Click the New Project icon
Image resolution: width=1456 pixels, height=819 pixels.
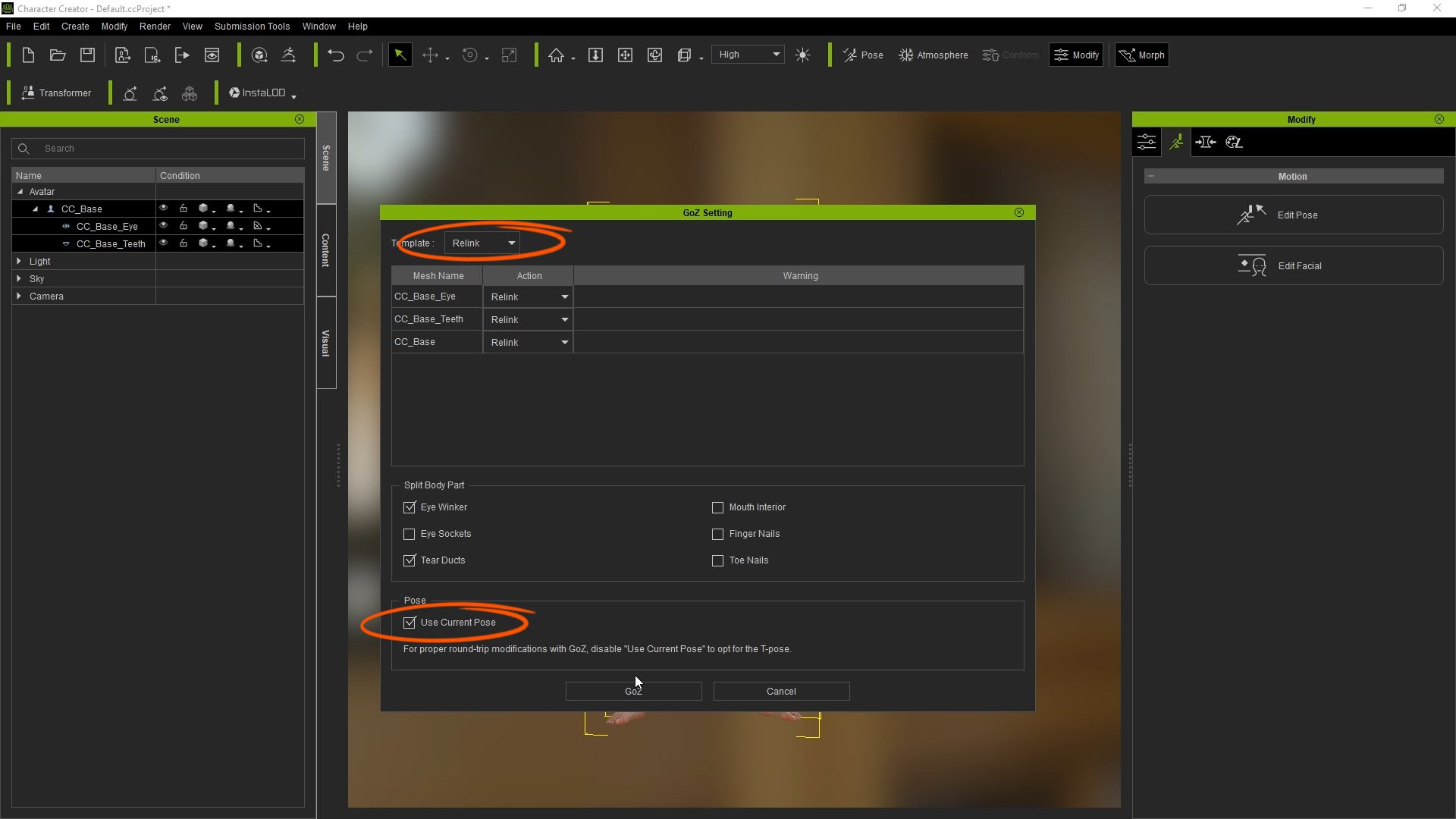[28, 55]
